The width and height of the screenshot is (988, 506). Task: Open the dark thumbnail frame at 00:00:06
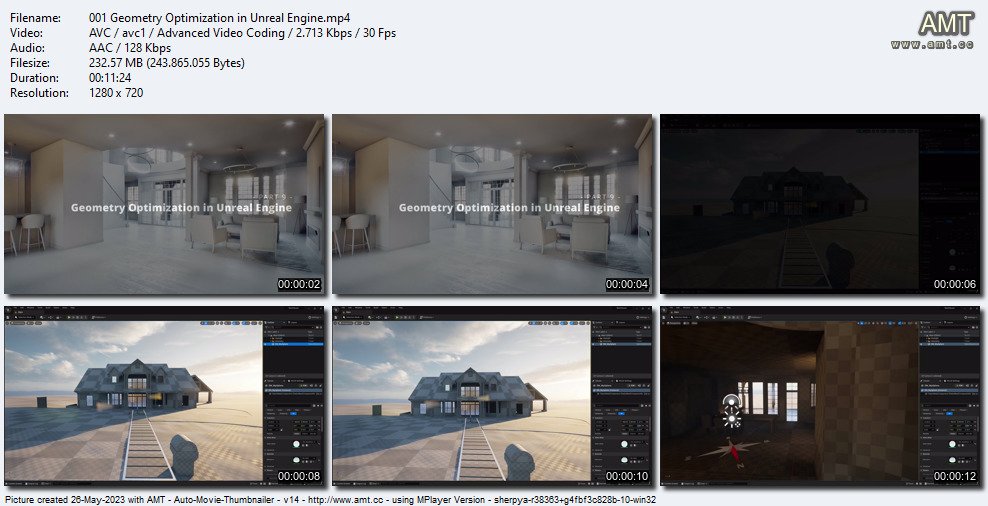pos(820,204)
